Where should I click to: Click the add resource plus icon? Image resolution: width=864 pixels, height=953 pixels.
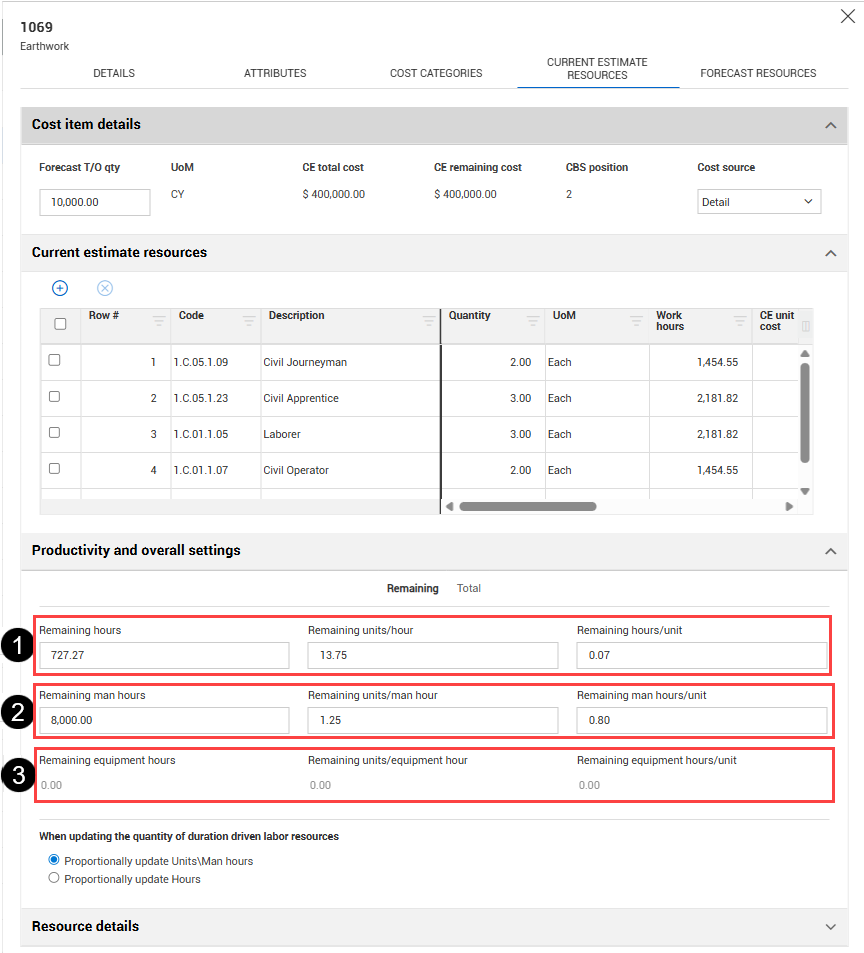[60, 288]
